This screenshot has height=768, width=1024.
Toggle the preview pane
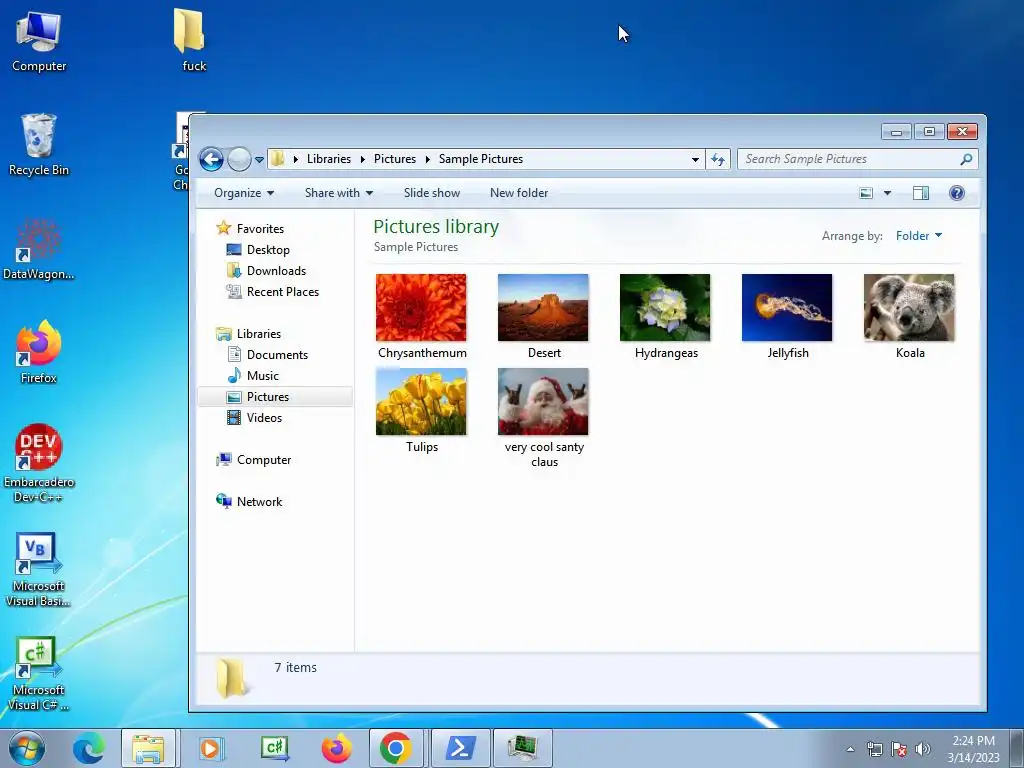click(921, 193)
